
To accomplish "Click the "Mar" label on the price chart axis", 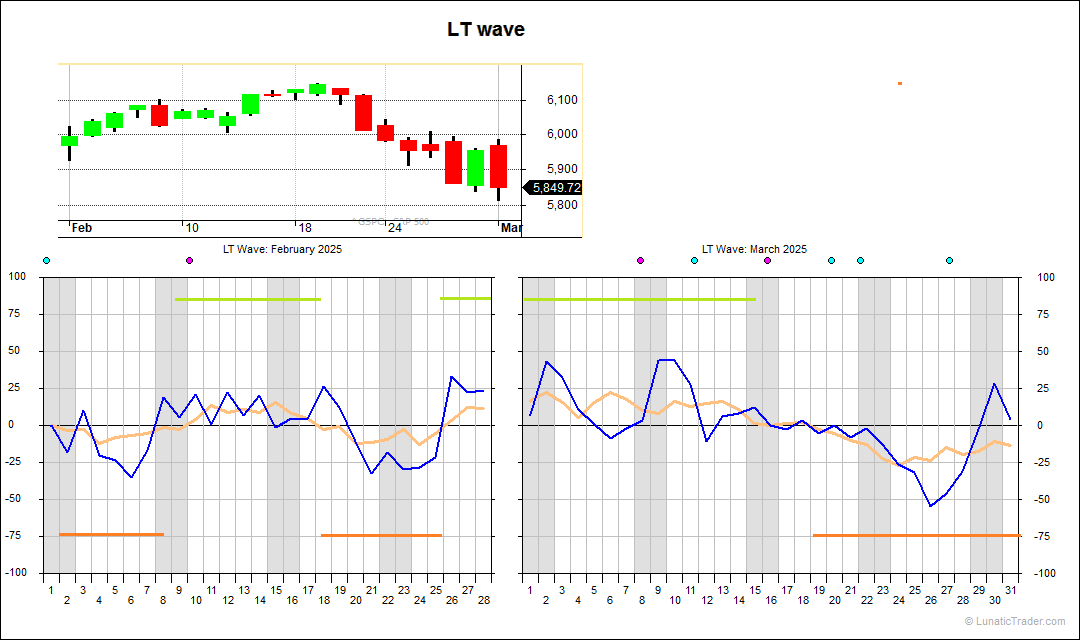I will 510,228.
